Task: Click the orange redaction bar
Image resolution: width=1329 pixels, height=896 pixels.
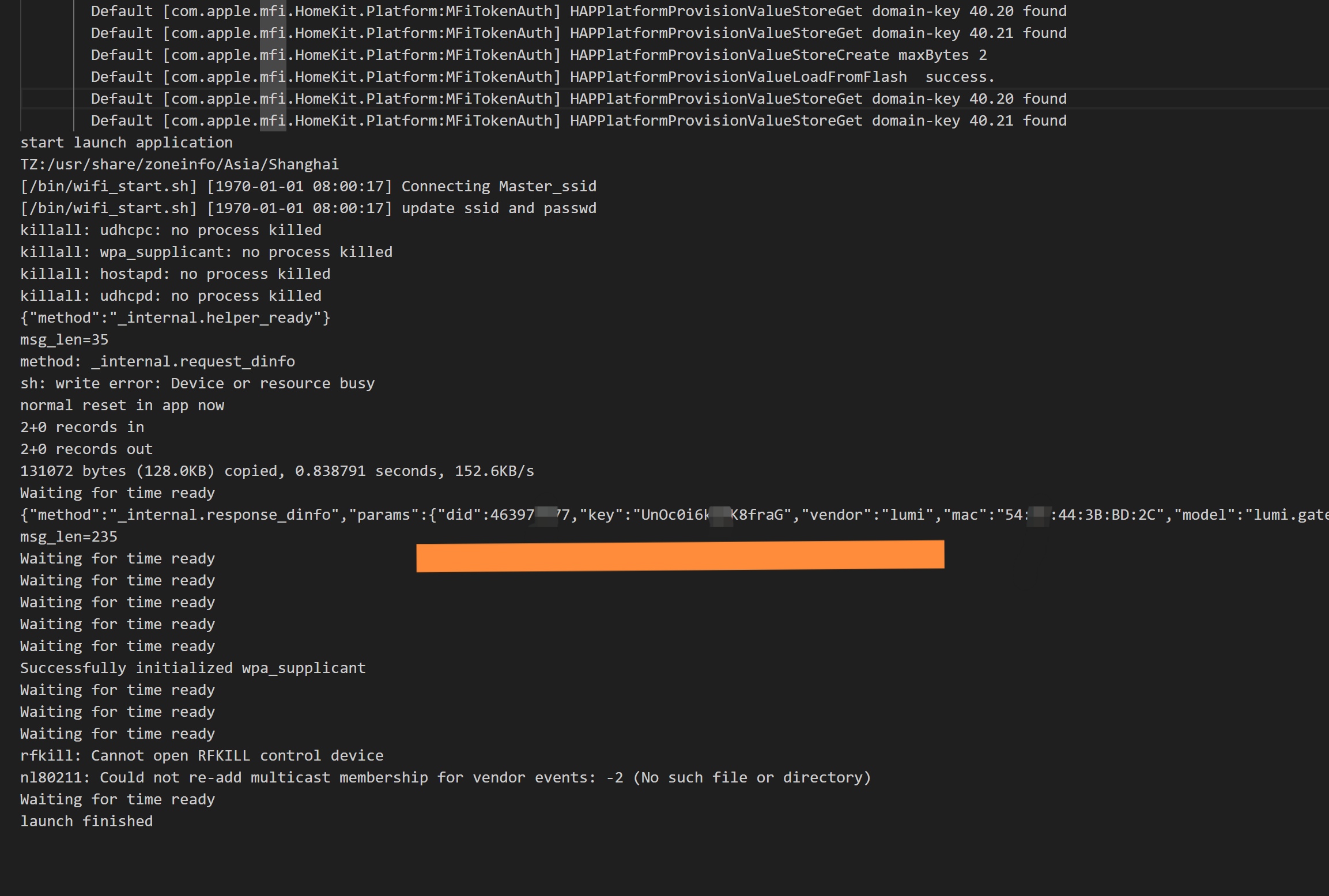Action: pyautogui.click(x=680, y=556)
